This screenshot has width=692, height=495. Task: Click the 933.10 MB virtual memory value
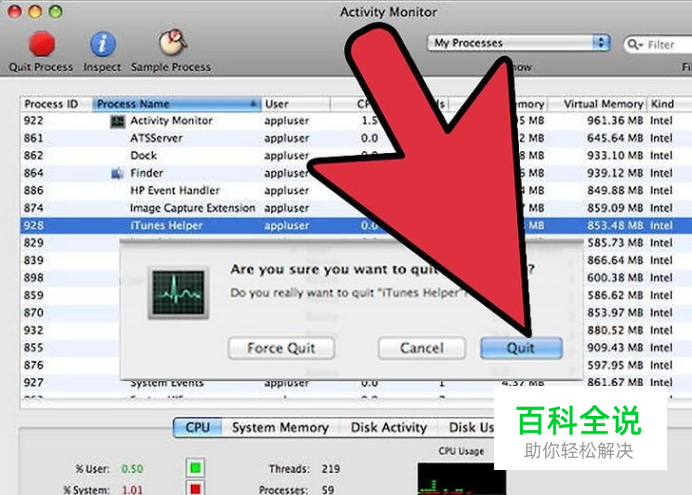click(615, 155)
